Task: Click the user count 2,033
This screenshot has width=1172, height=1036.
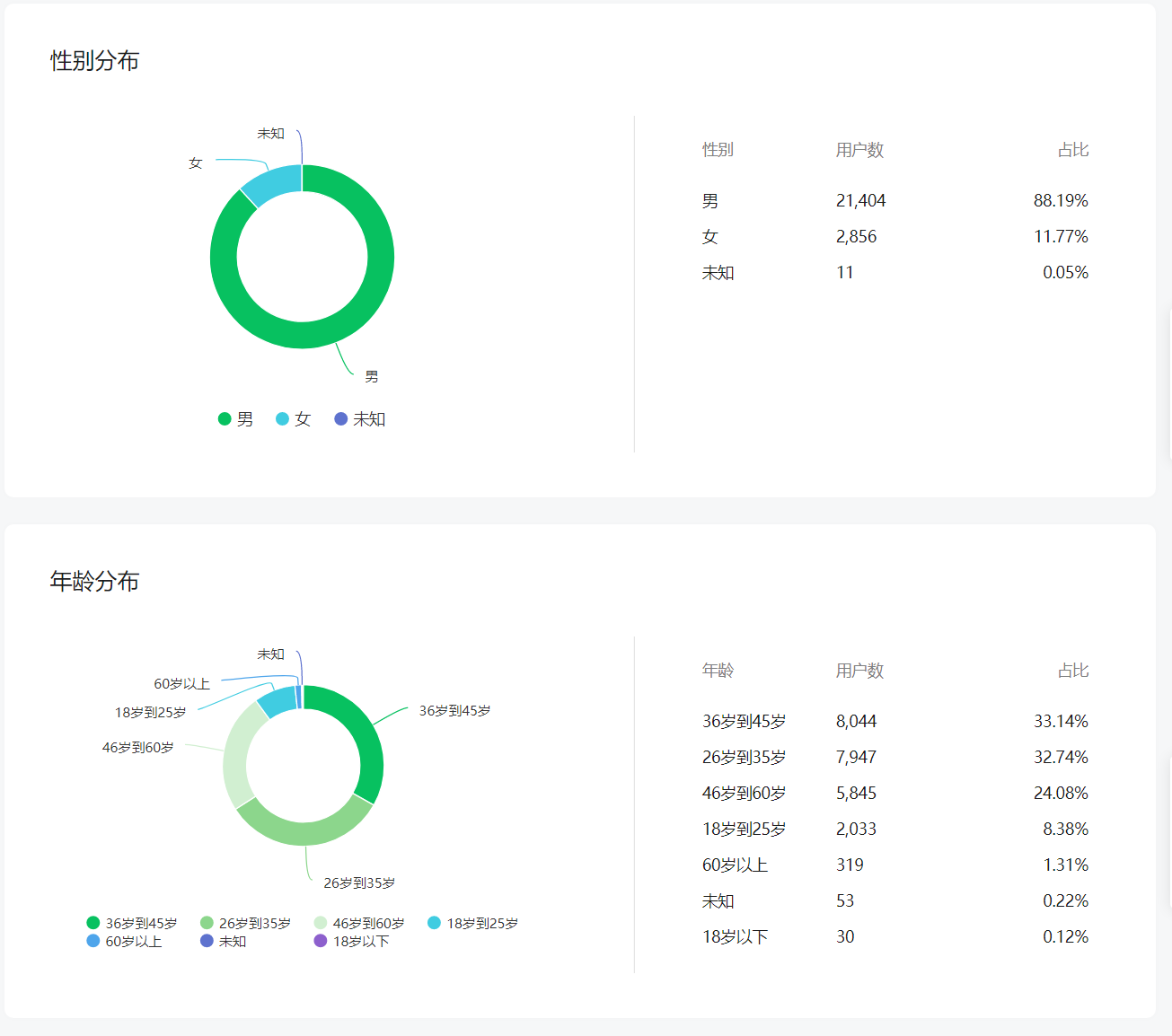Action: point(857,830)
